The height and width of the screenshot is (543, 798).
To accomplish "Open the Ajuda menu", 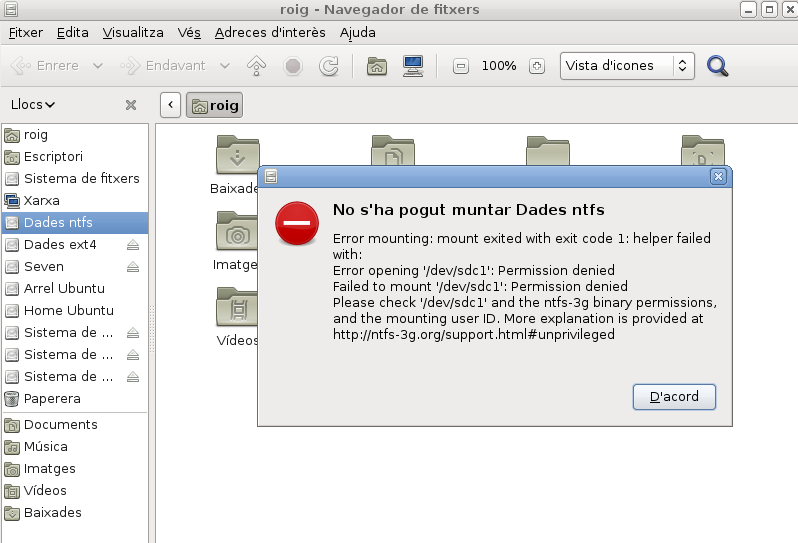I will (x=357, y=33).
